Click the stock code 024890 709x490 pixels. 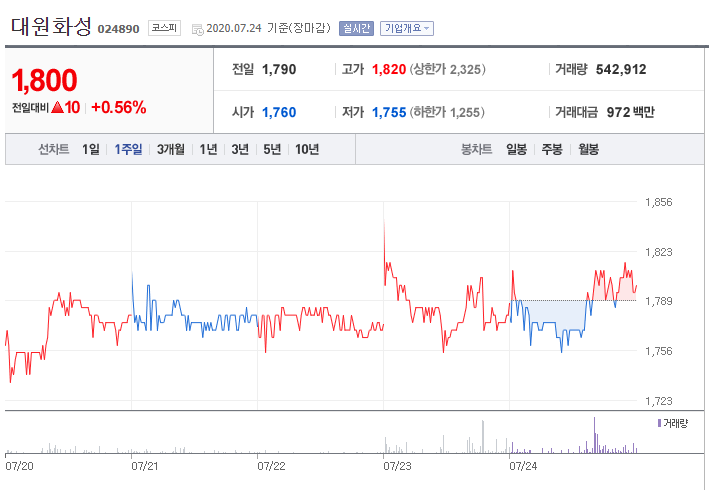pyautogui.click(x=118, y=29)
